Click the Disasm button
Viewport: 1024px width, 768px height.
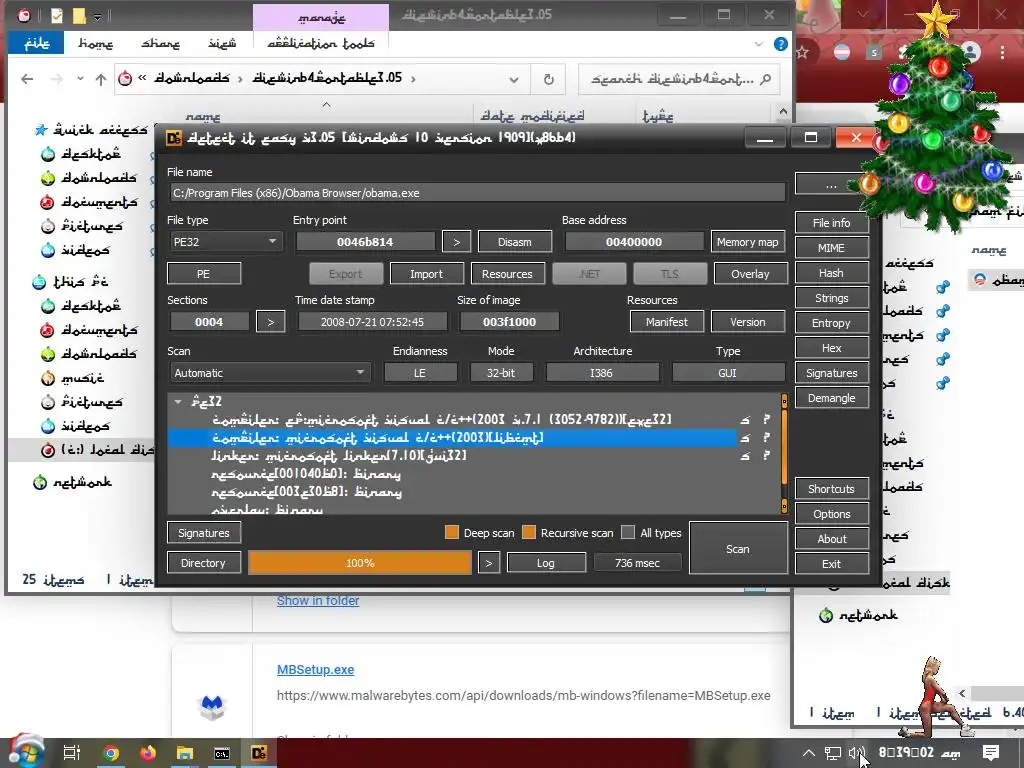click(x=515, y=242)
